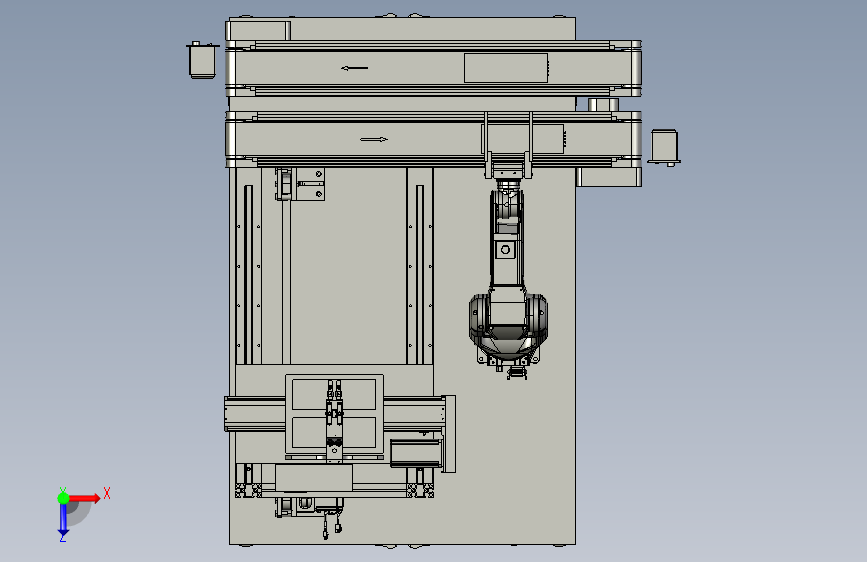Select the left-pointing arrow on the upper conveyor
867x562 pixels.
tap(354, 68)
